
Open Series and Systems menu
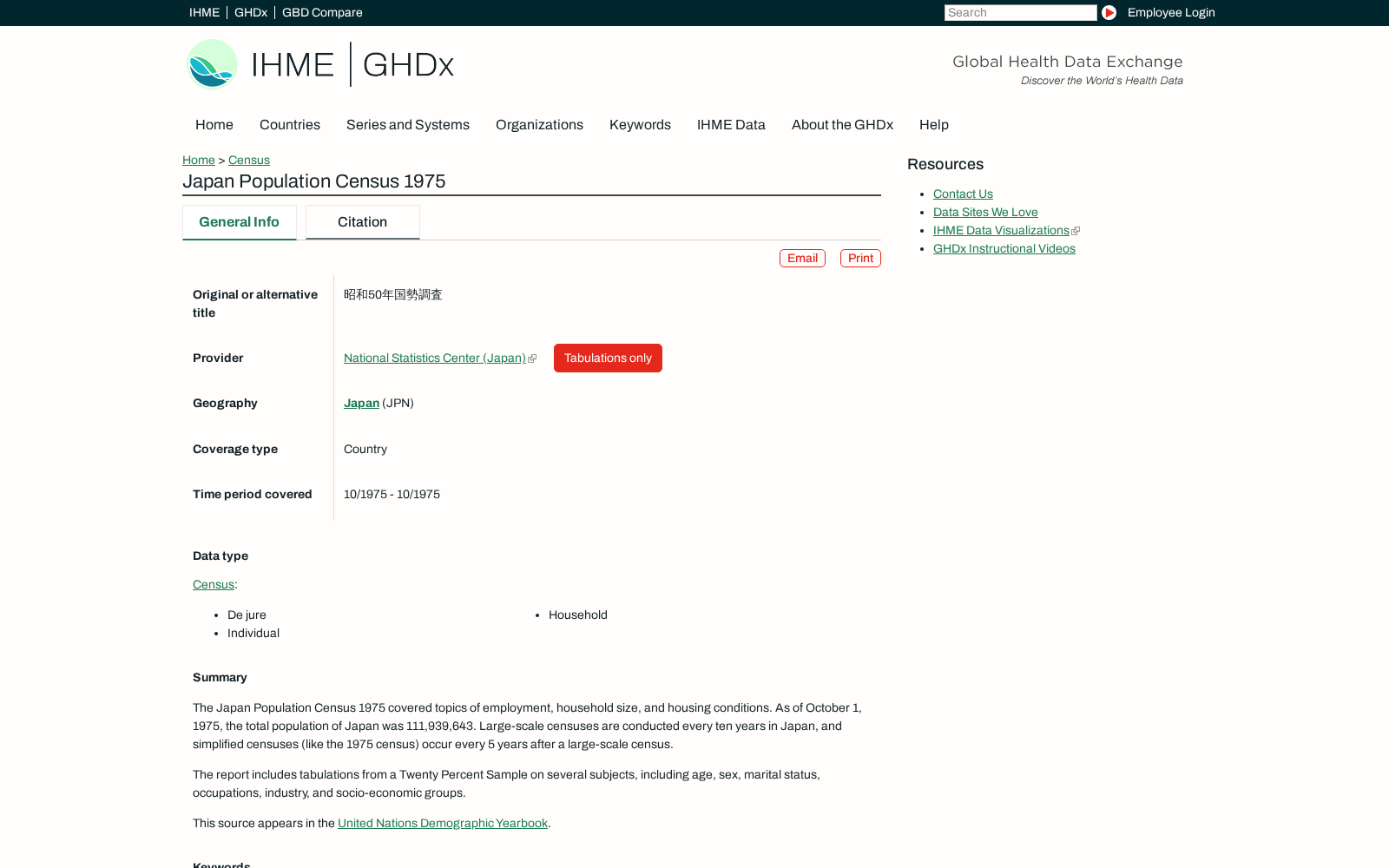408,125
